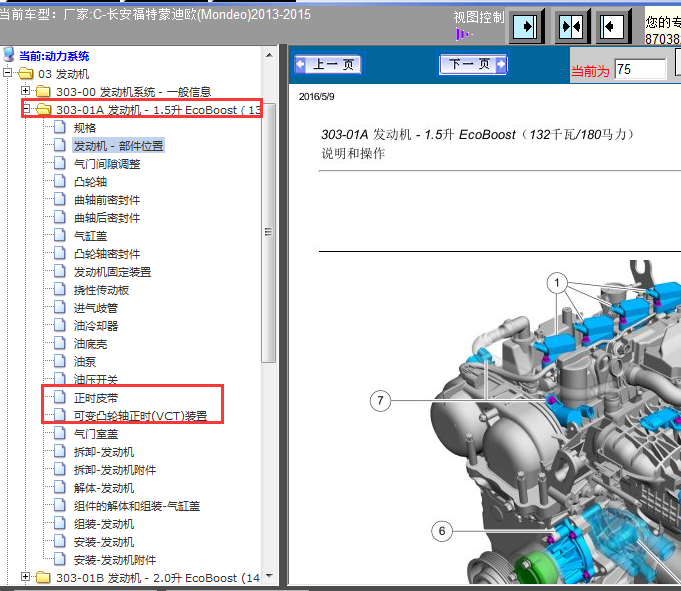Click the folder icon for 303-00 发动机系统
Image resolution: width=681 pixels, height=591 pixels.
43,92
